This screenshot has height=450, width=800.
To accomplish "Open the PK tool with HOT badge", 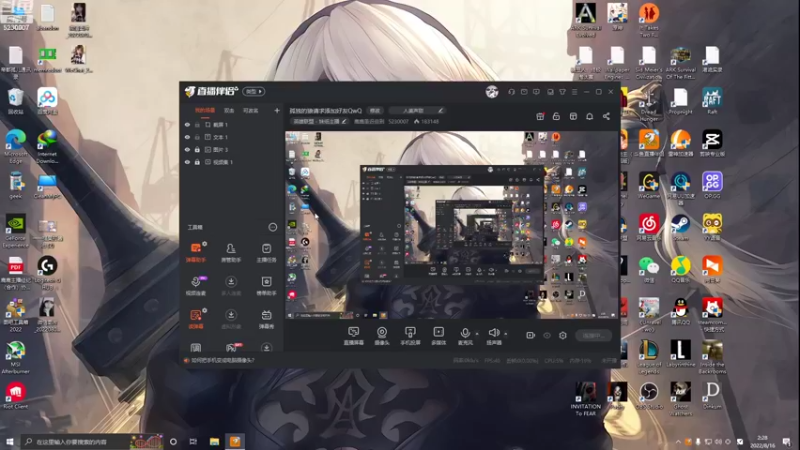I will [231, 347].
